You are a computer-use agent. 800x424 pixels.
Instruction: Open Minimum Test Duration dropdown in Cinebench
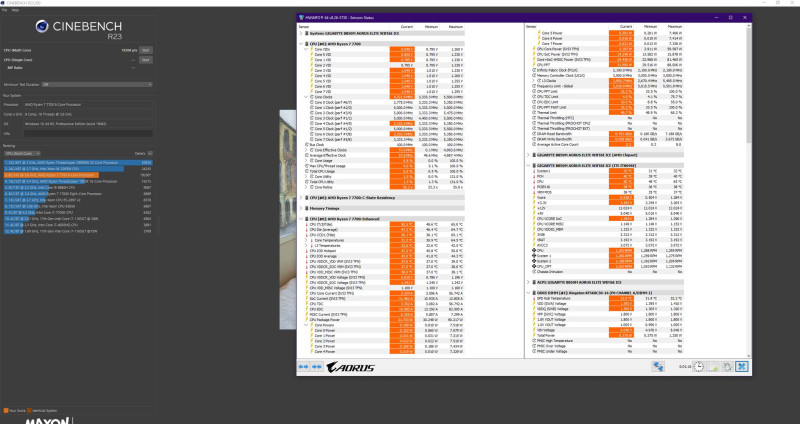pyautogui.click(x=97, y=85)
